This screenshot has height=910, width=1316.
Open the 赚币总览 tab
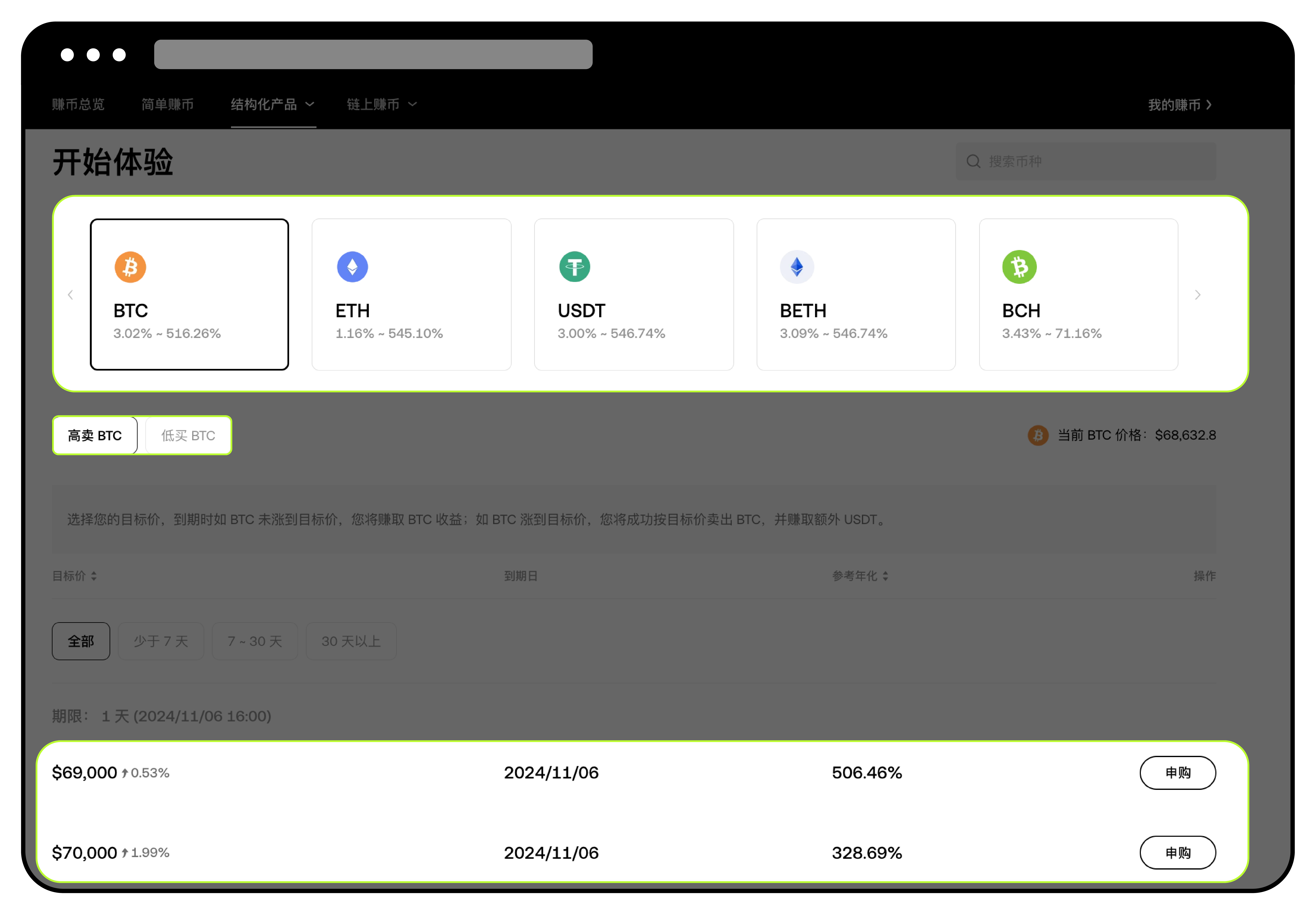point(78,104)
